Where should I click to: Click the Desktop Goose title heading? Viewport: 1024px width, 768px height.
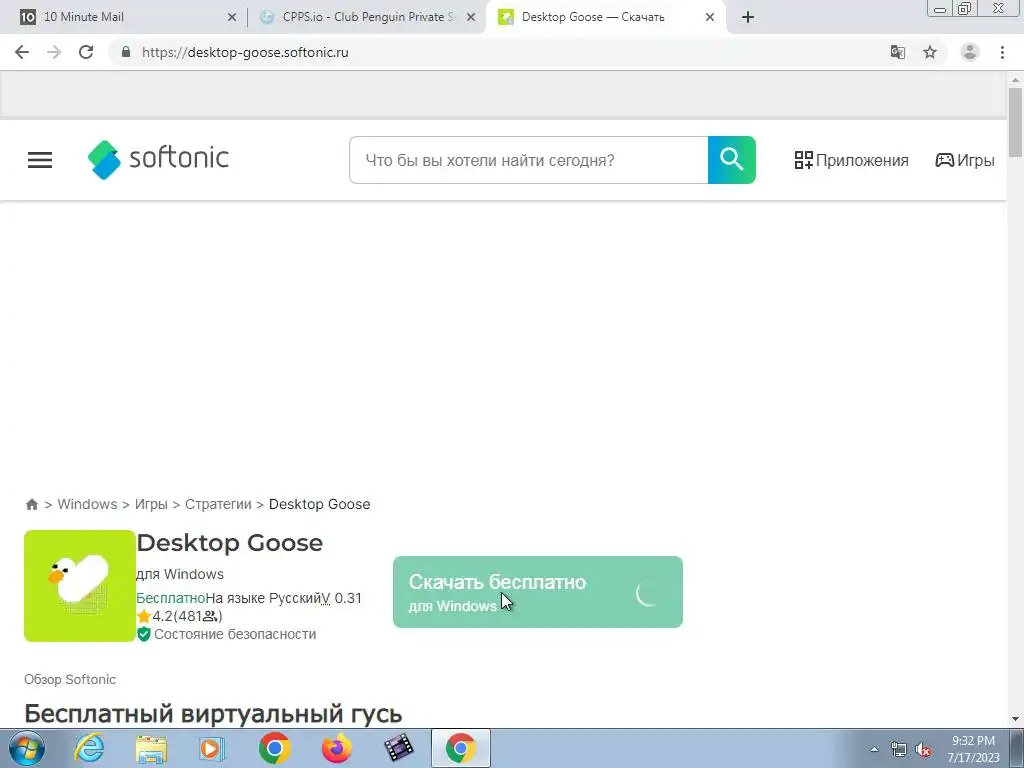click(229, 543)
